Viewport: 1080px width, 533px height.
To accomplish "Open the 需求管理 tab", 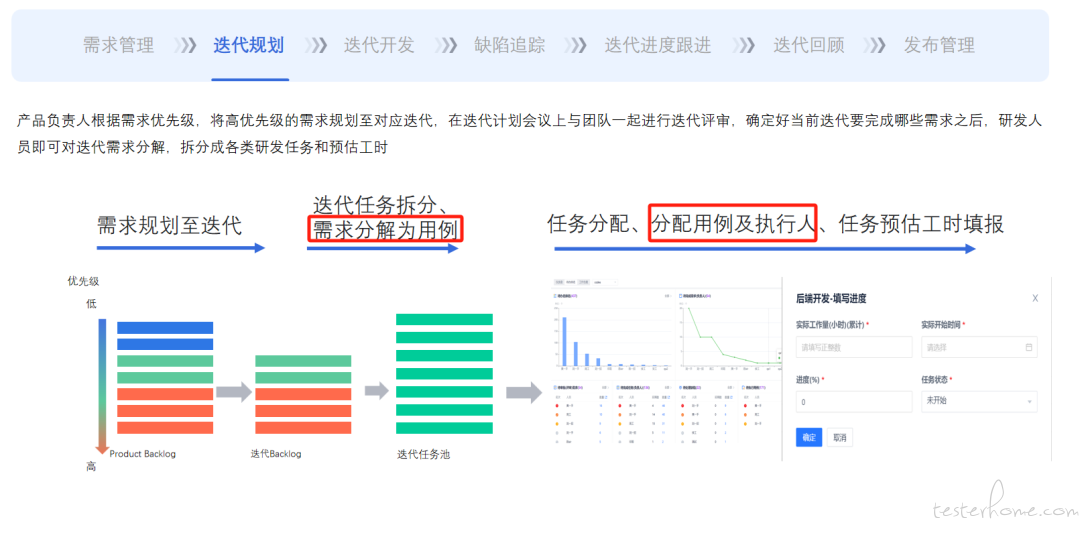I will pos(118,45).
